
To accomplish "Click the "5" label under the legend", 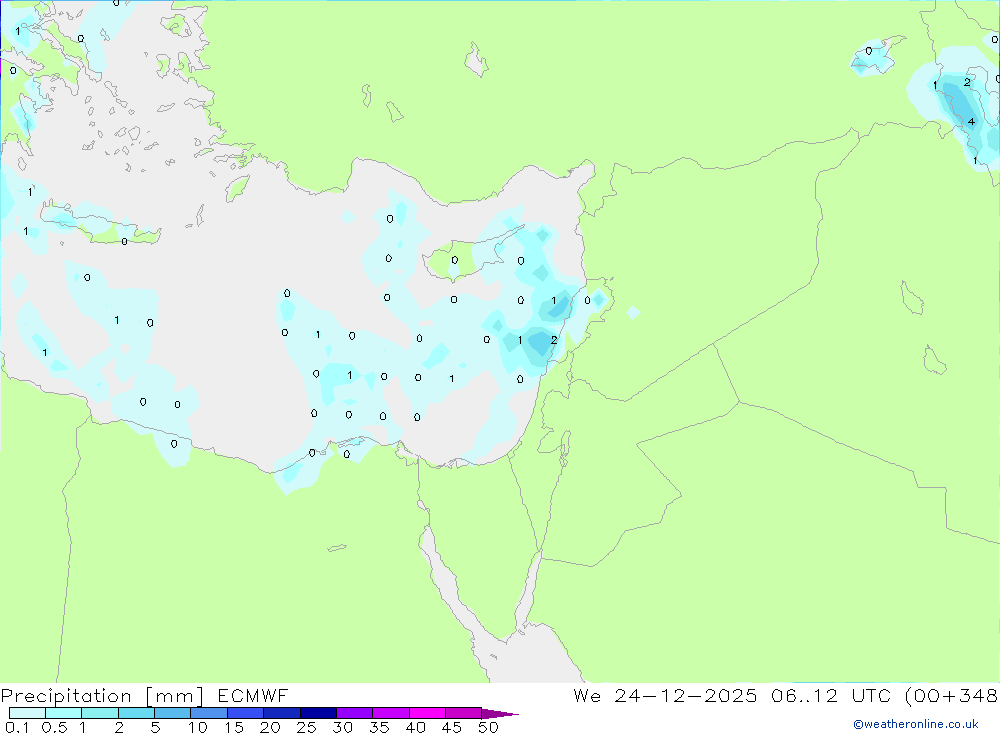I will tap(155, 727).
